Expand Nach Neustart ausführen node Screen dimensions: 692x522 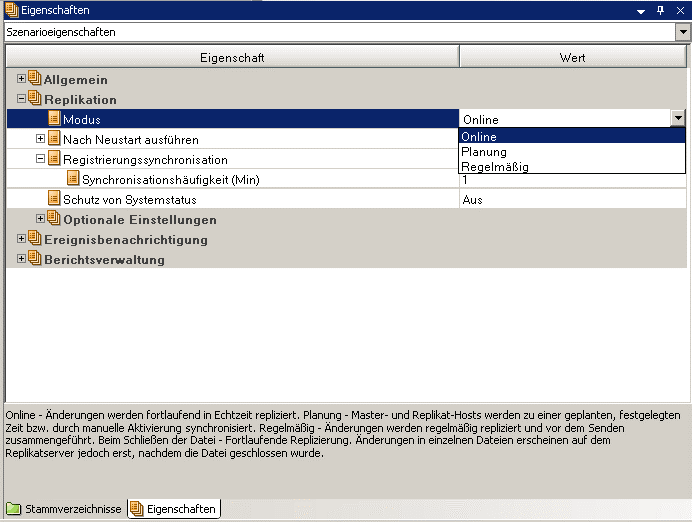(x=41, y=139)
